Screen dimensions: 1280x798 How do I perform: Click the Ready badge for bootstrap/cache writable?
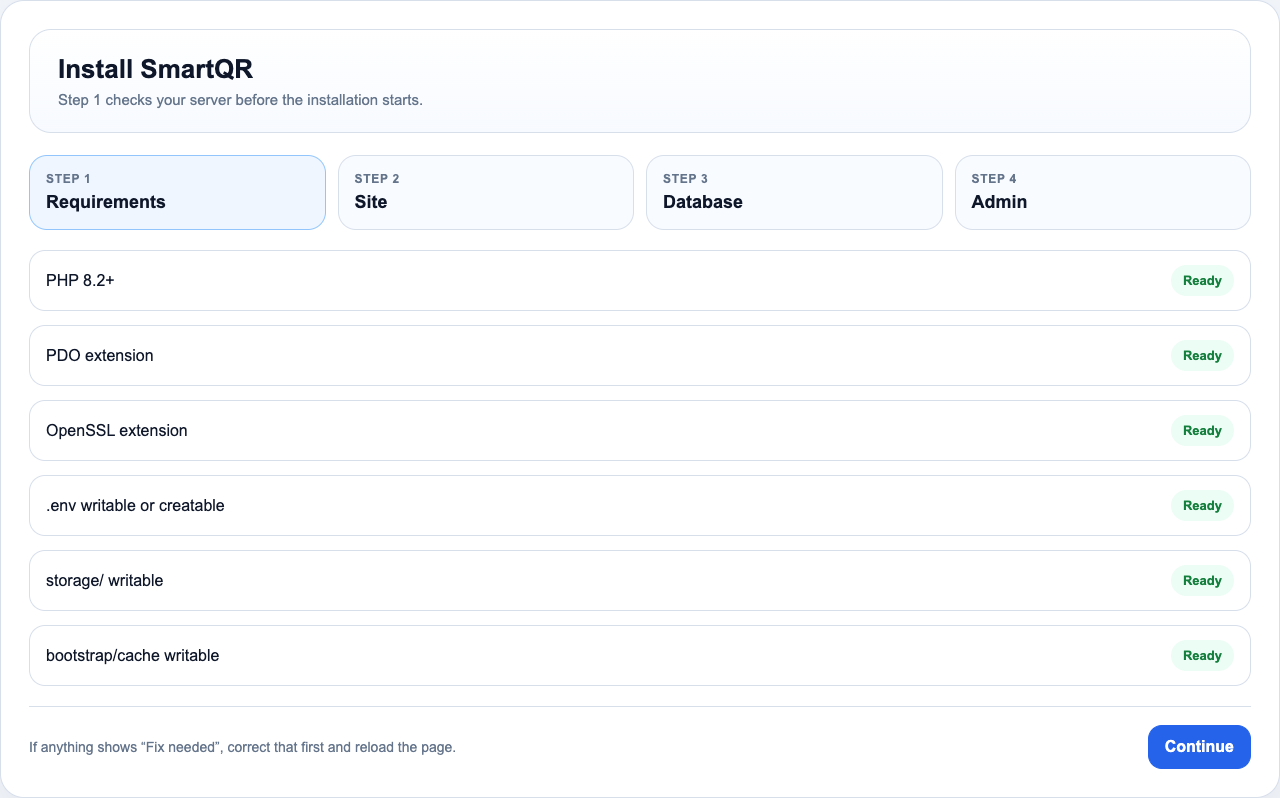click(x=1202, y=656)
